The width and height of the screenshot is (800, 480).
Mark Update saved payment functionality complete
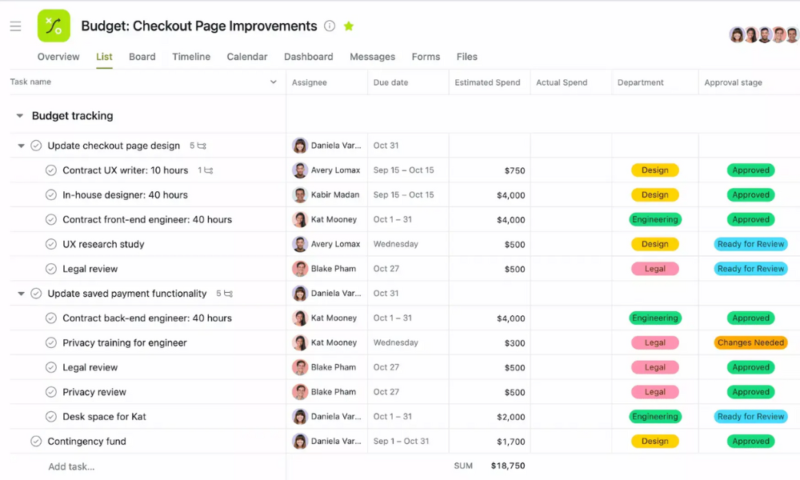pos(36,293)
